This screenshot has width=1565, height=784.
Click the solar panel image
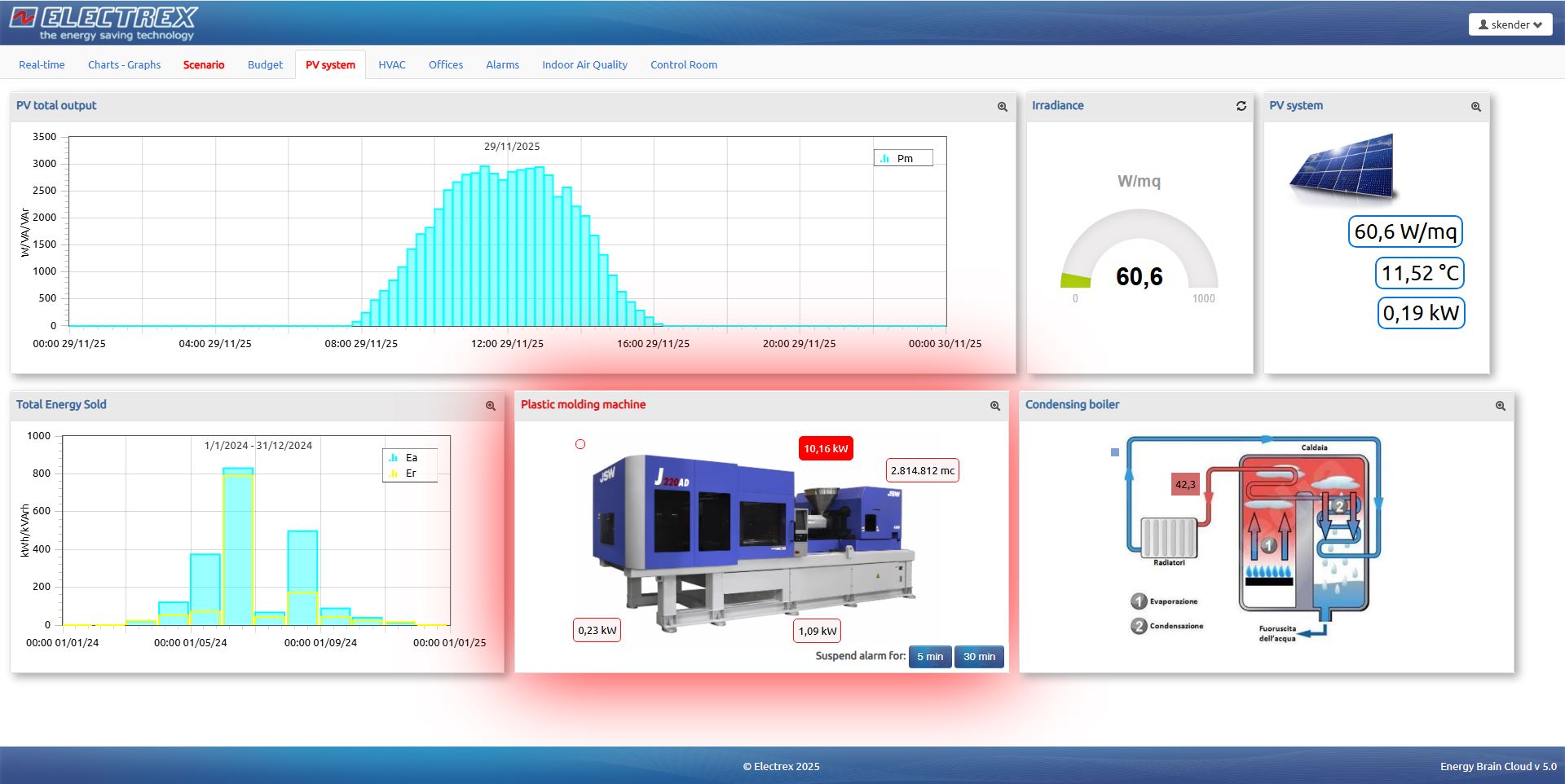(x=1342, y=168)
